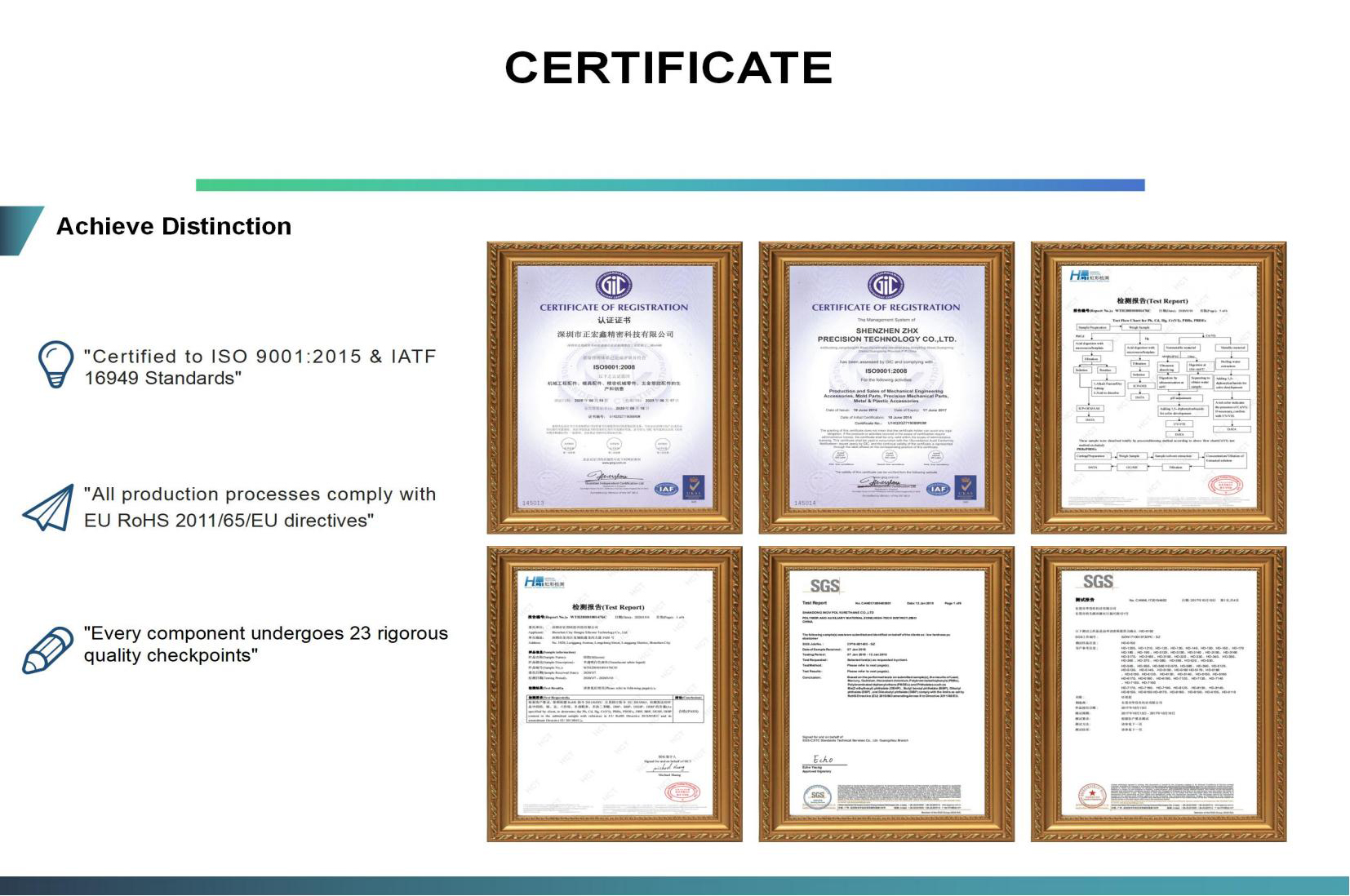Click the paper airplane icon
1350x896 pixels.
tap(47, 508)
